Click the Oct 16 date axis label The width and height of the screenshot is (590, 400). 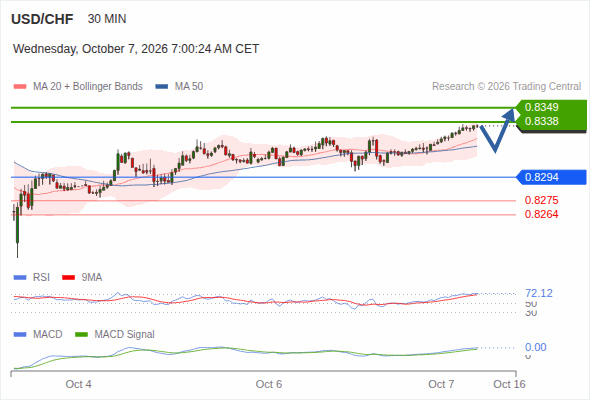click(509, 384)
